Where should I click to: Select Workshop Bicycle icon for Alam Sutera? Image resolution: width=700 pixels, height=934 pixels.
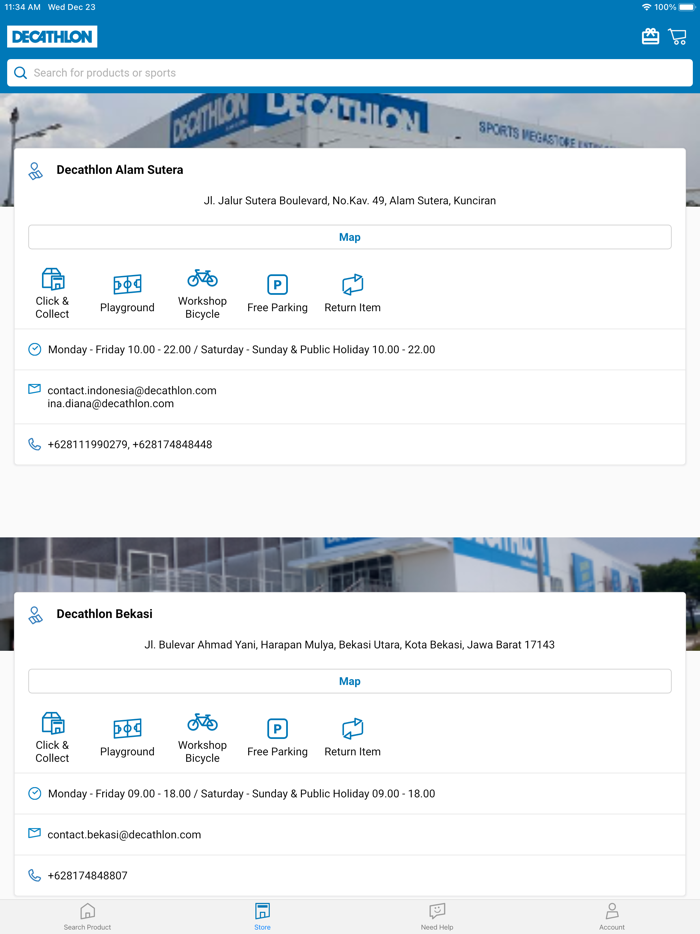[x=203, y=278]
